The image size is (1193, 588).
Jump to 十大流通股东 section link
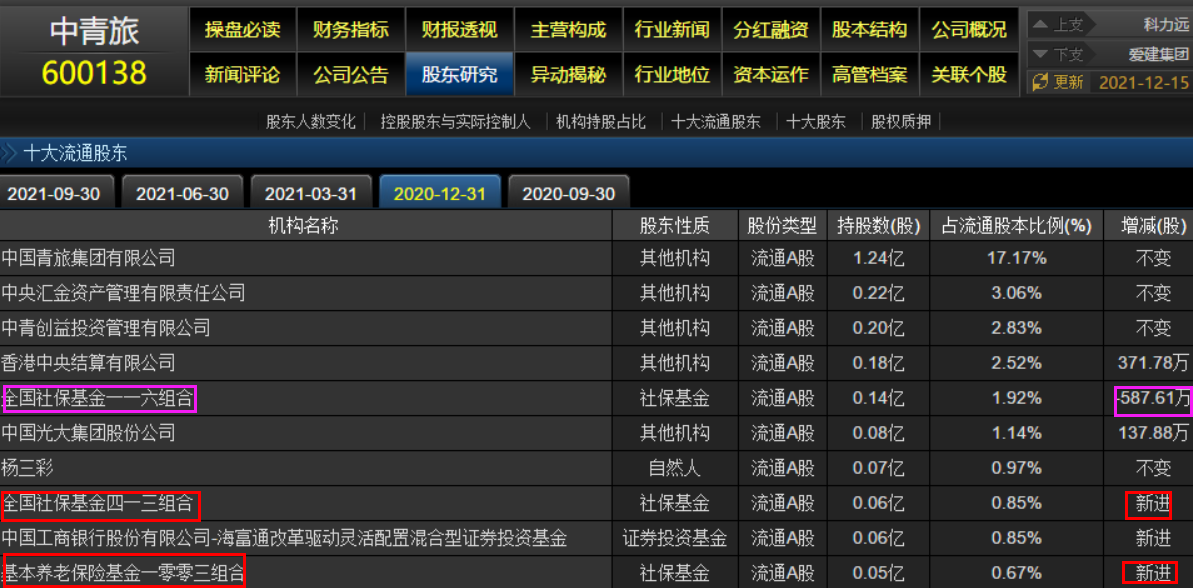[x=716, y=122]
